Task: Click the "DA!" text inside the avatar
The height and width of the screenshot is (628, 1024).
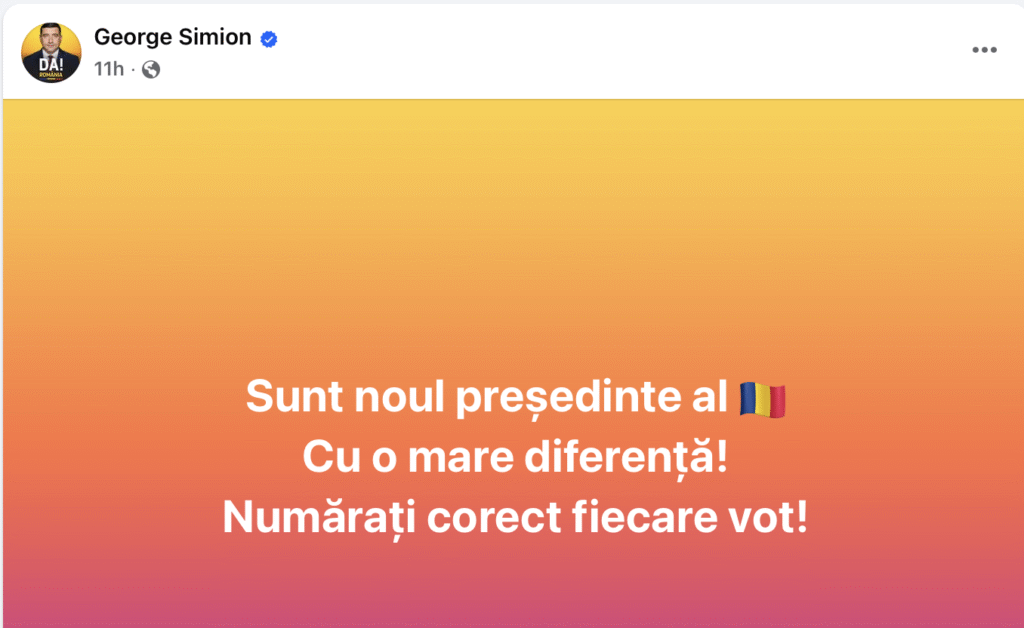Action: click(x=51, y=64)
